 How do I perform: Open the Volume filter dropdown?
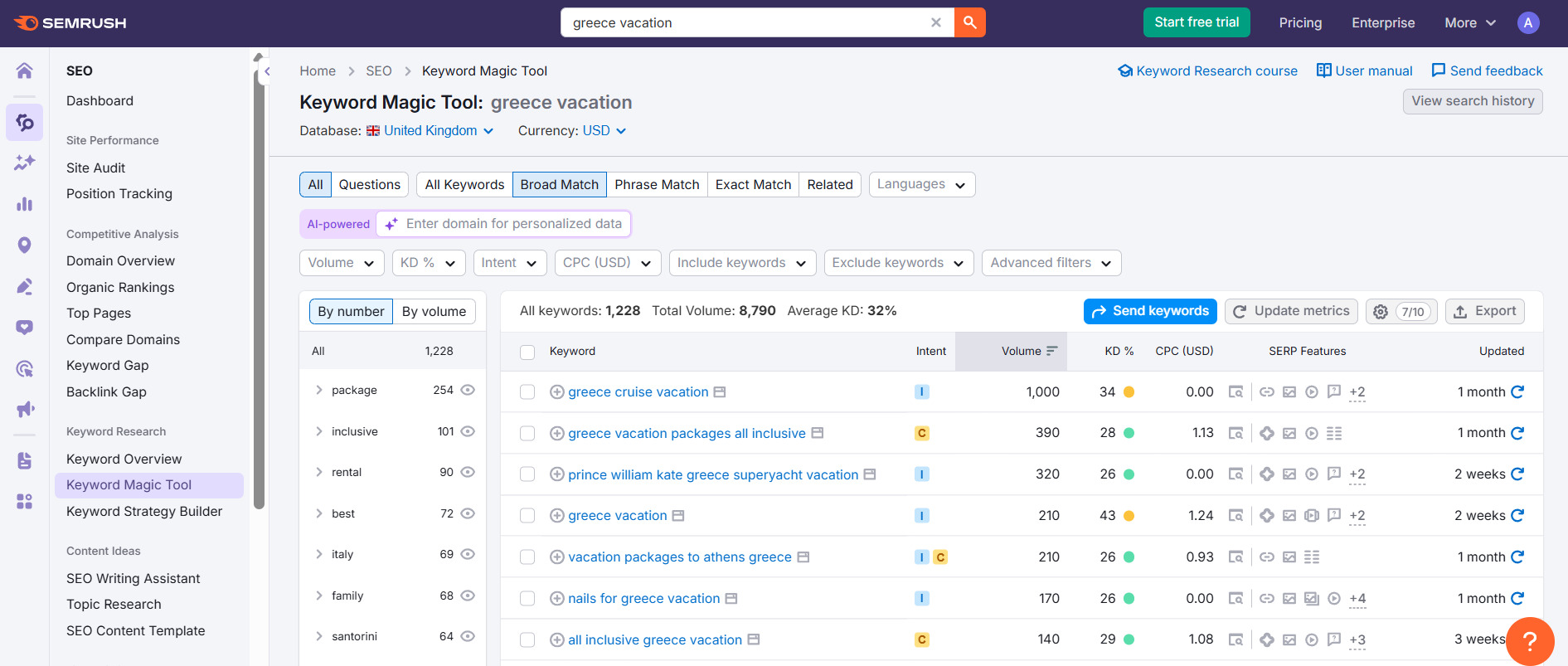(342, 263)
